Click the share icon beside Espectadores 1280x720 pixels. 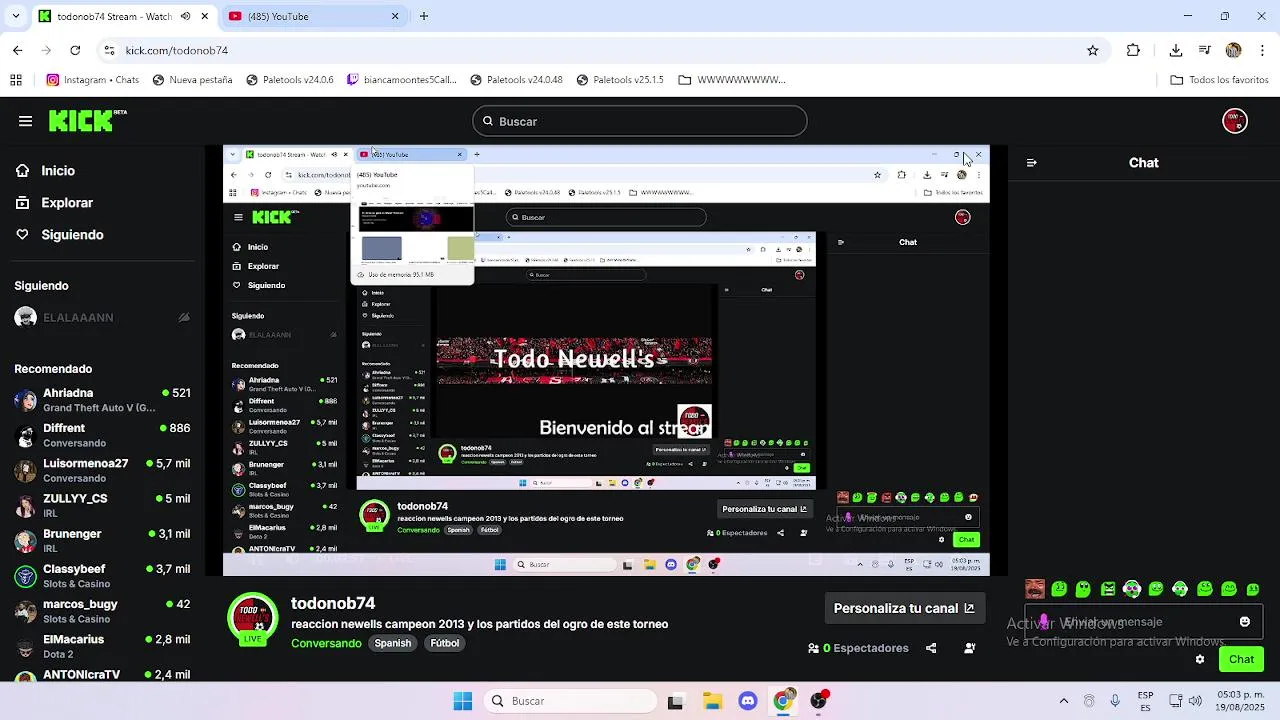click(x=931, y=648)
